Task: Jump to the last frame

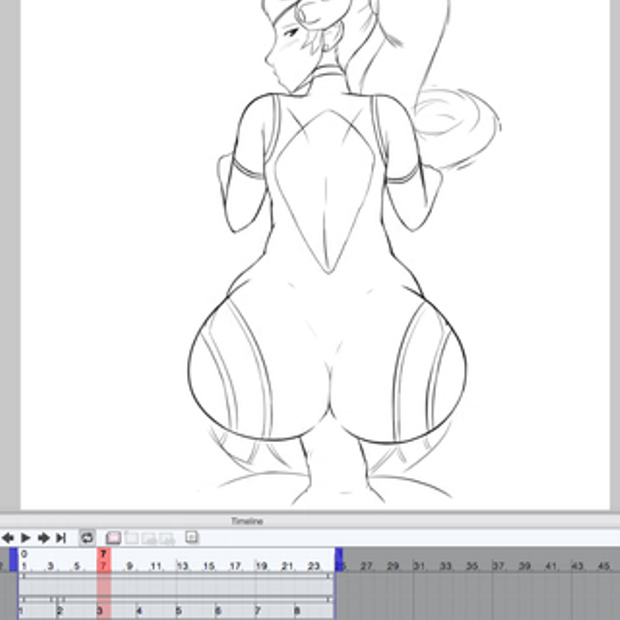Action: (x=61, y=538)
